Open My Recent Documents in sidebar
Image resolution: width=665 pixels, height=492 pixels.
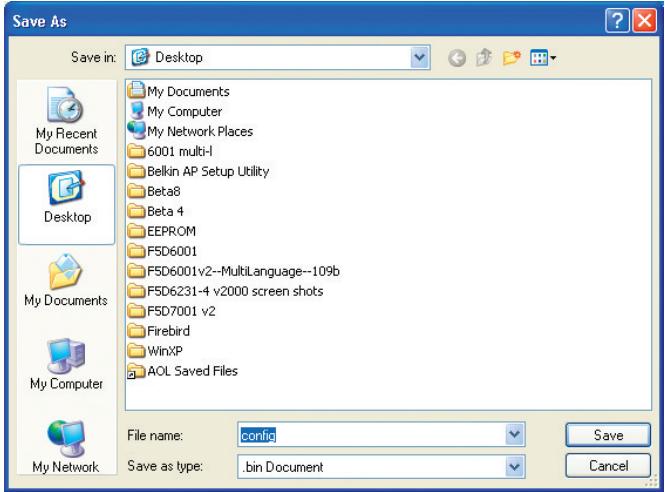(x=67, y=121)
